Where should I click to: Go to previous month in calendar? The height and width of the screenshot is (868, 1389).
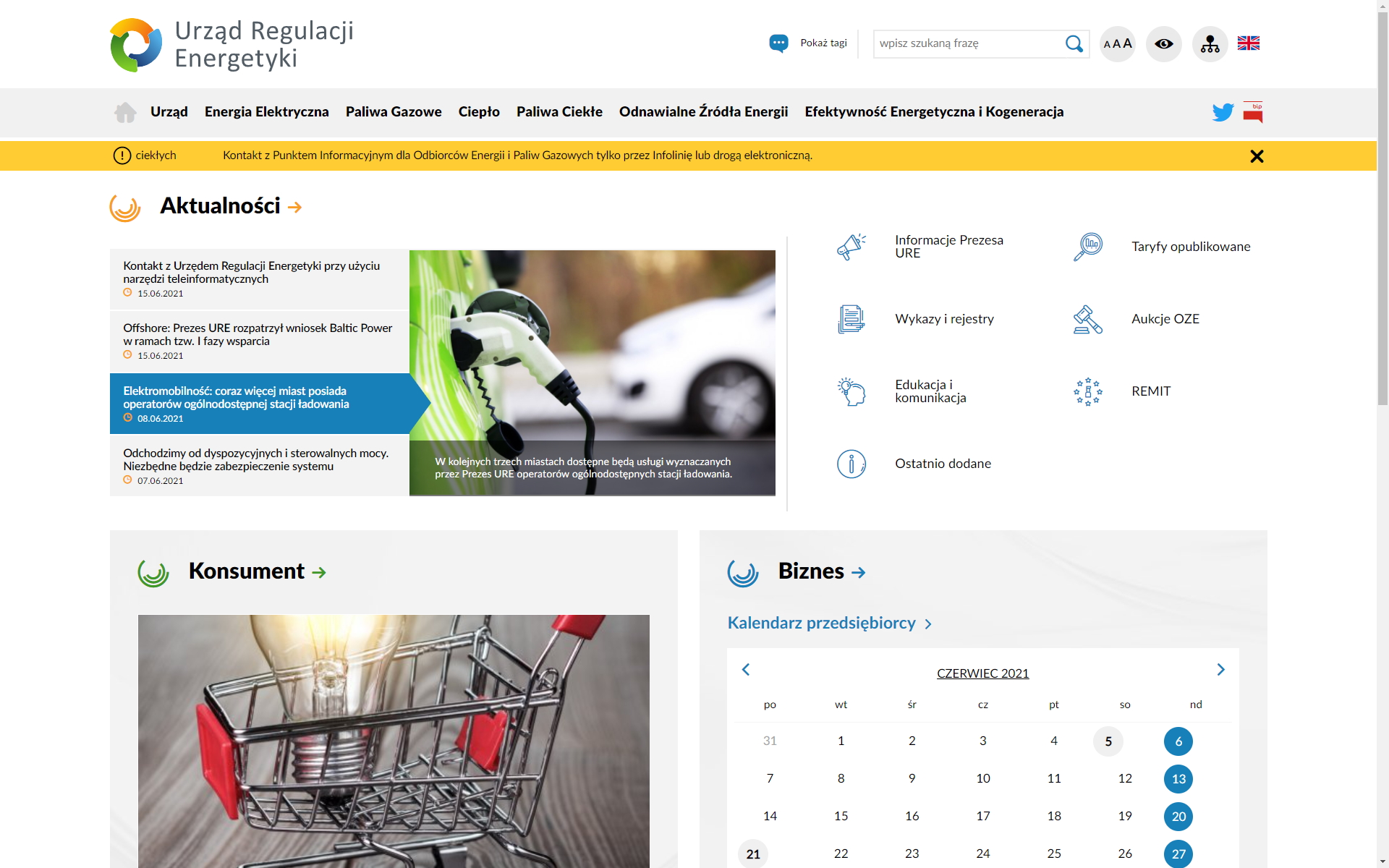tap(746, 670)
